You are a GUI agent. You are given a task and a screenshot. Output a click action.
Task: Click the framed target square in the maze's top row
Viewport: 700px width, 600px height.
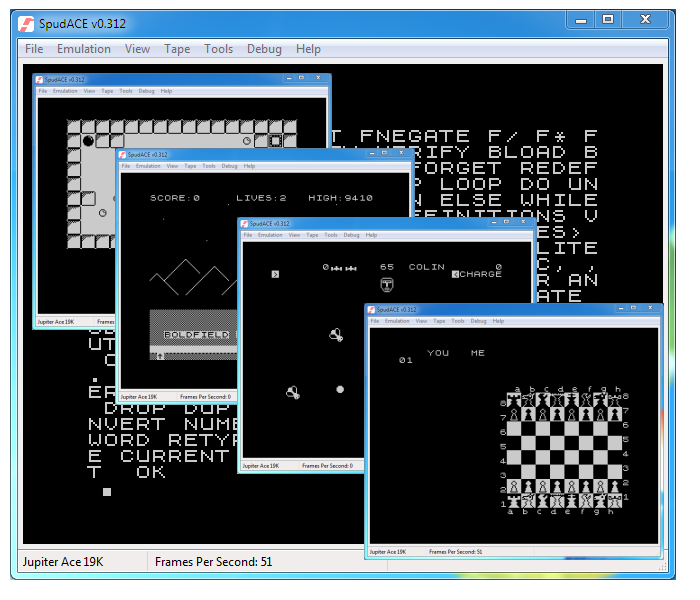click(275, 141)
